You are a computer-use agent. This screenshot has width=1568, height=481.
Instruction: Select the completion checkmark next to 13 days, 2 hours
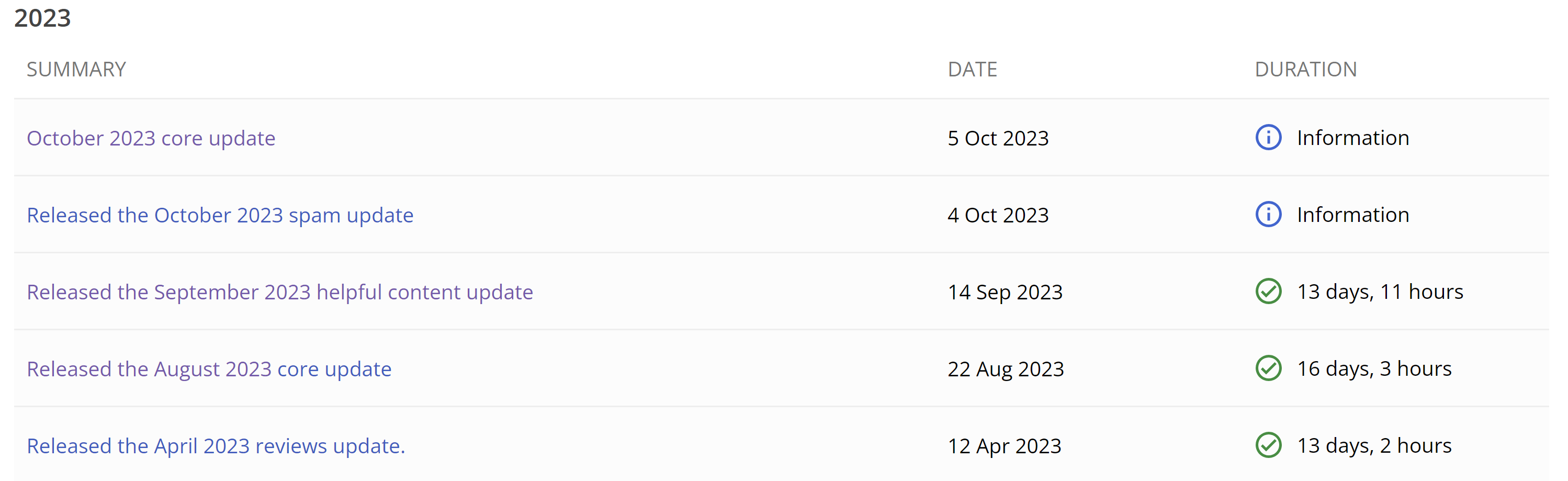pos(1269,445)
